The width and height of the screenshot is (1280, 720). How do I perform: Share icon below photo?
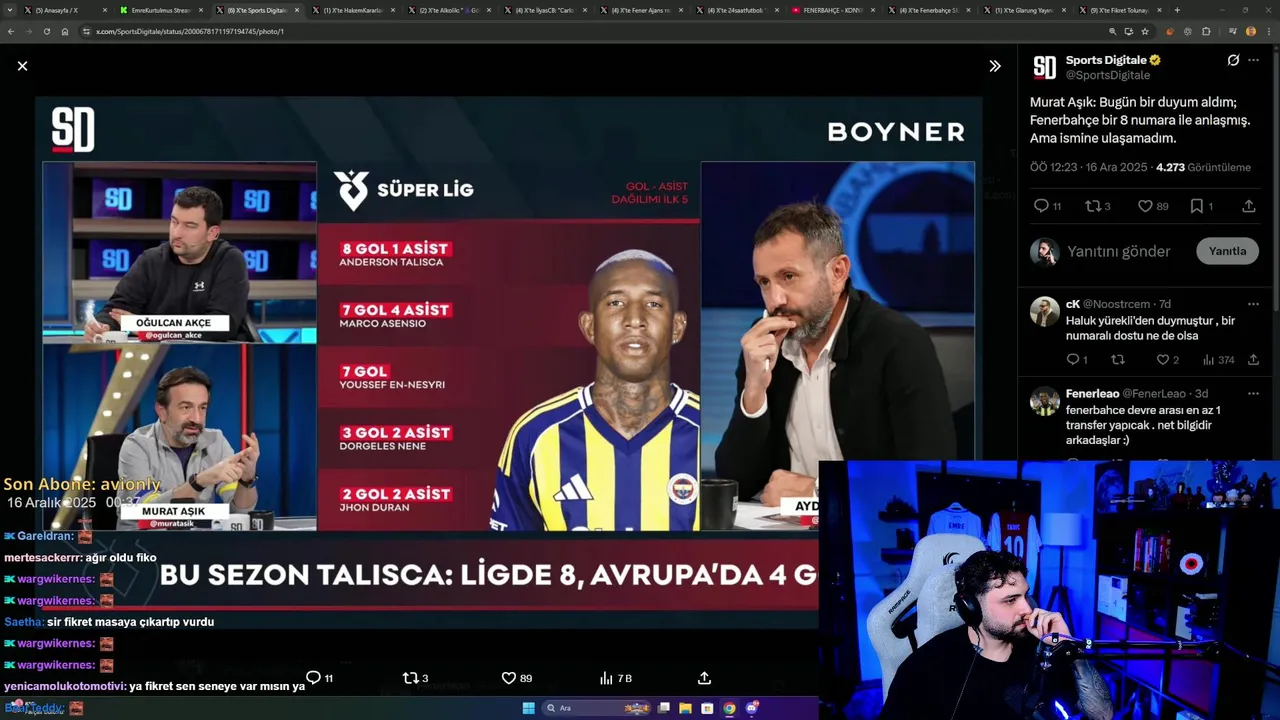[x=704, y=678]
